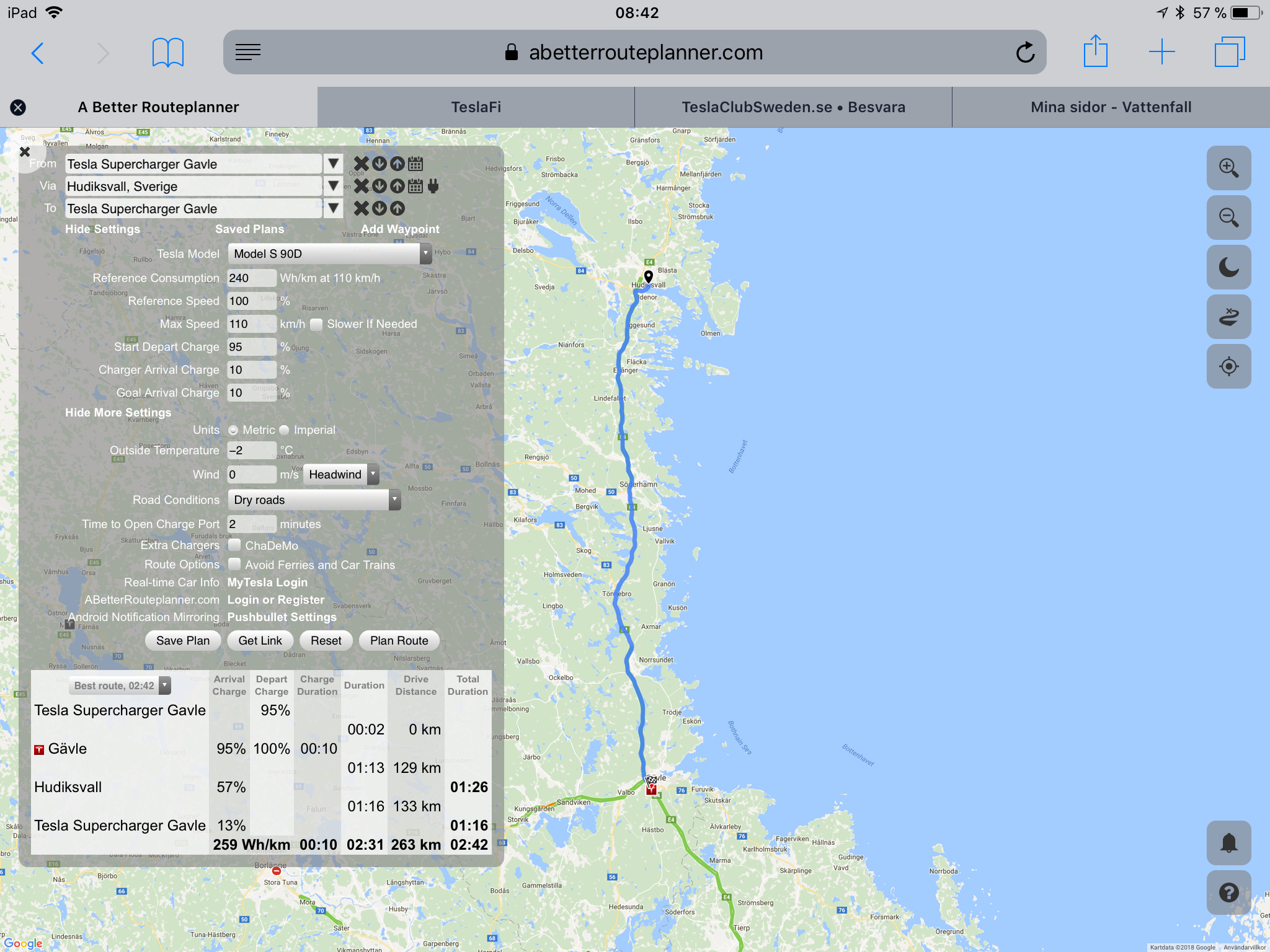Click the plug charger icon on Via row

click(433, 186)
